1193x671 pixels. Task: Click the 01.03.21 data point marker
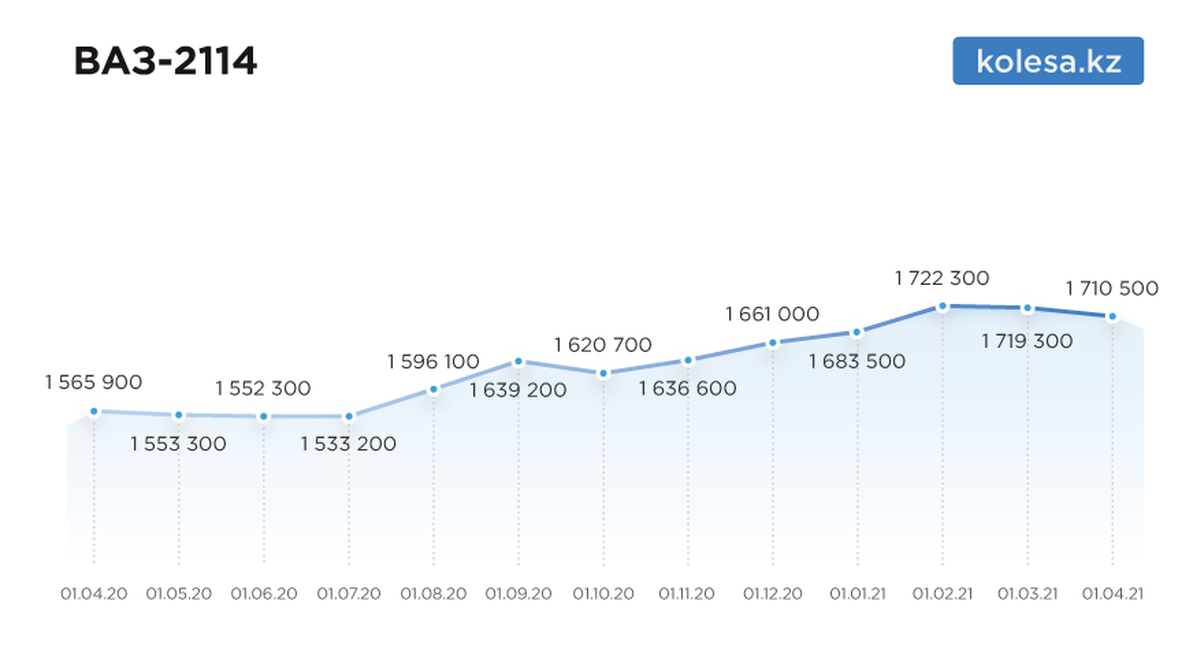click(1027, 308)
